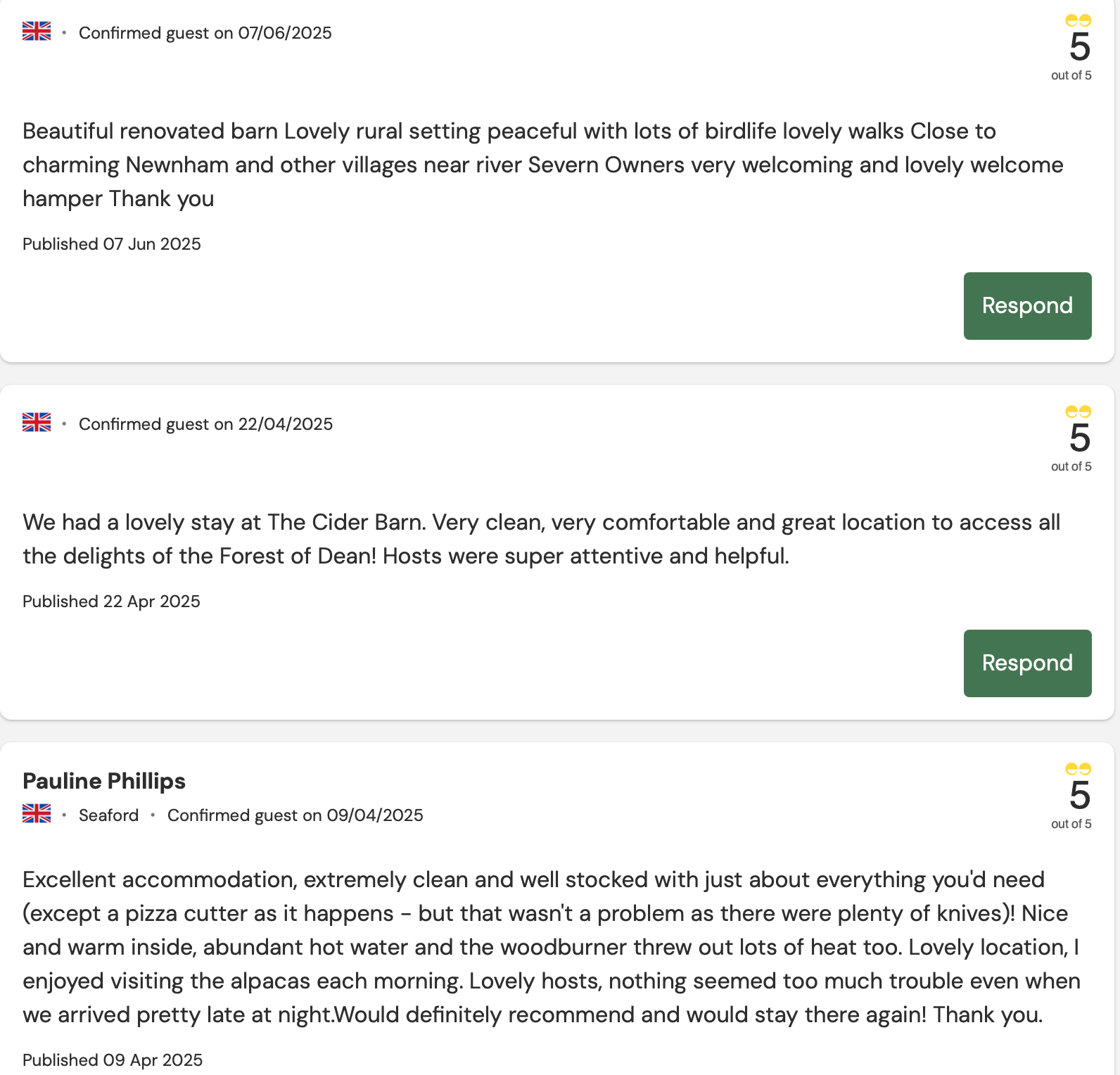Click the pizza cutter review paragraph
Screen dimensions: 1120x1075
tap(552, 947)
